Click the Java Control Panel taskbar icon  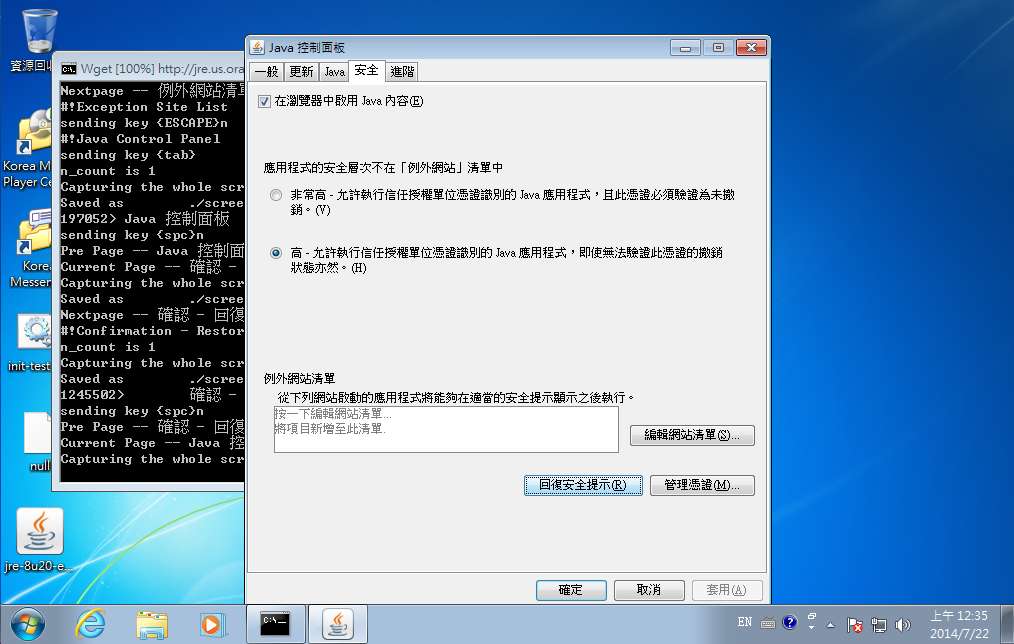[x=337, y=624]
